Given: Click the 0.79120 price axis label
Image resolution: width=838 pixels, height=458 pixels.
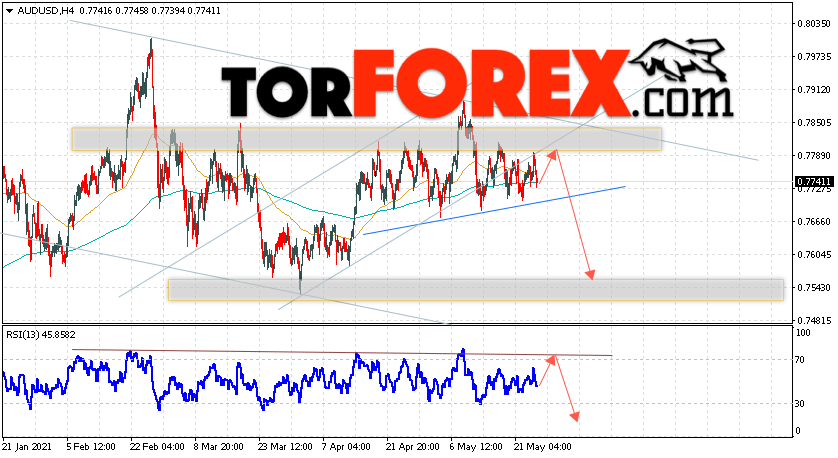Looking at the screenshot, I should click(x=814, y=90).
